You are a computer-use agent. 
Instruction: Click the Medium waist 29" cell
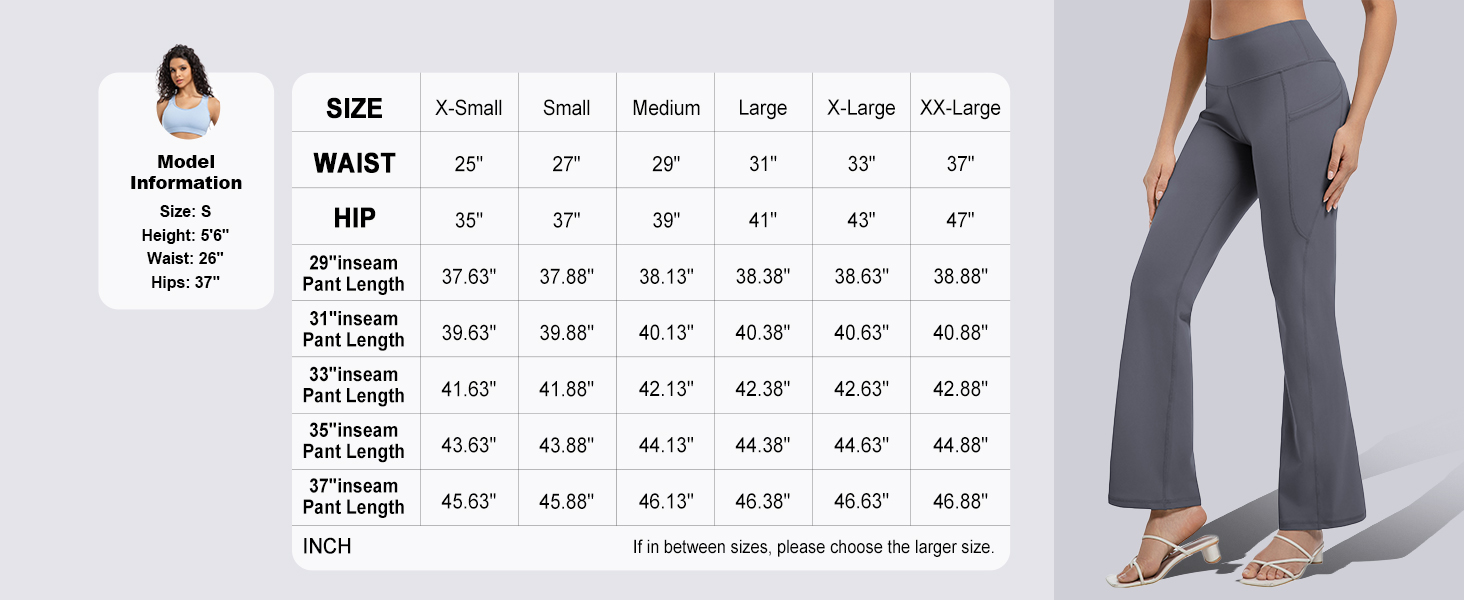click(x=666, y=164)
